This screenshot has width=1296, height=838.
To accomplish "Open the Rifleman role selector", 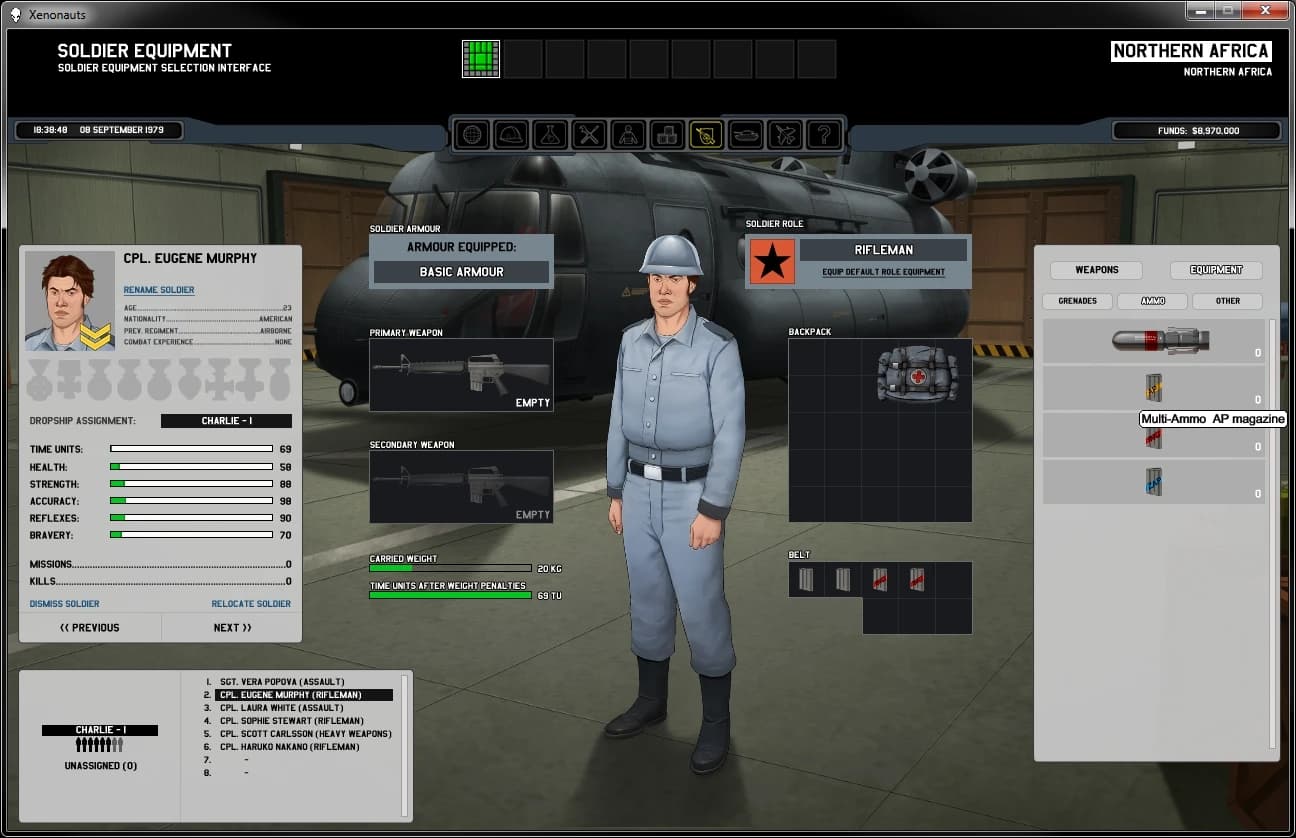I will coord(883,250).
